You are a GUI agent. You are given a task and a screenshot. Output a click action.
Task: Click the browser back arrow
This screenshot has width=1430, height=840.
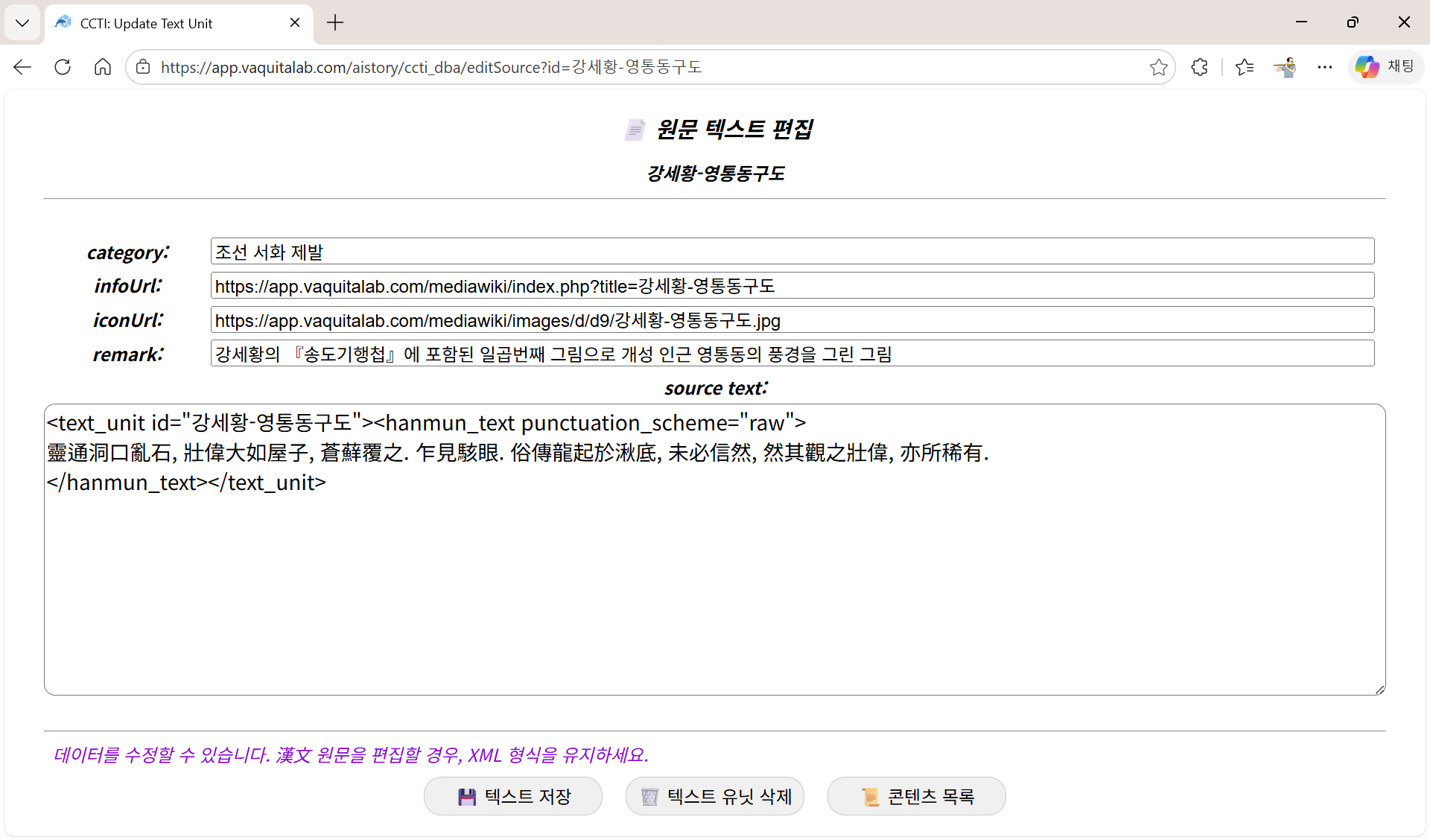22,67
